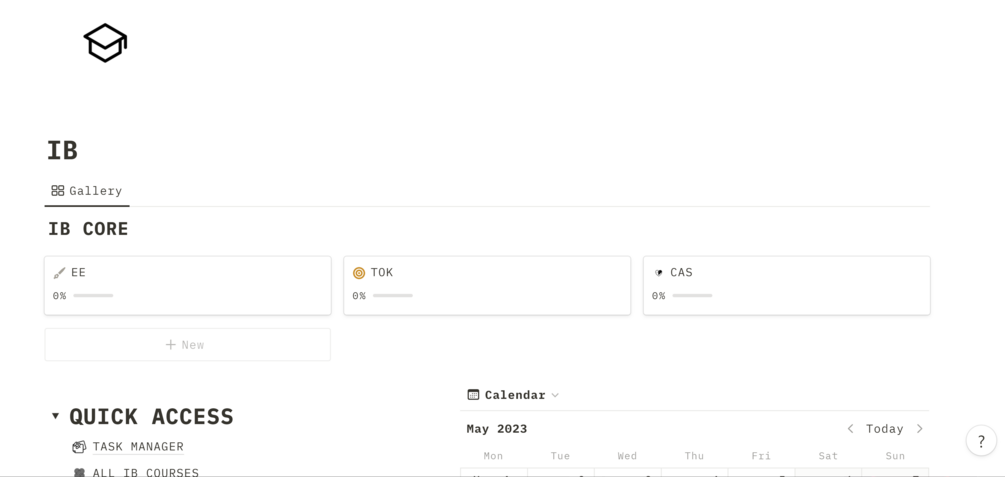The height and width of the screenshot is (477, 1005).
Task: Click the calendar view icon
Action: (x=474, y=395)
